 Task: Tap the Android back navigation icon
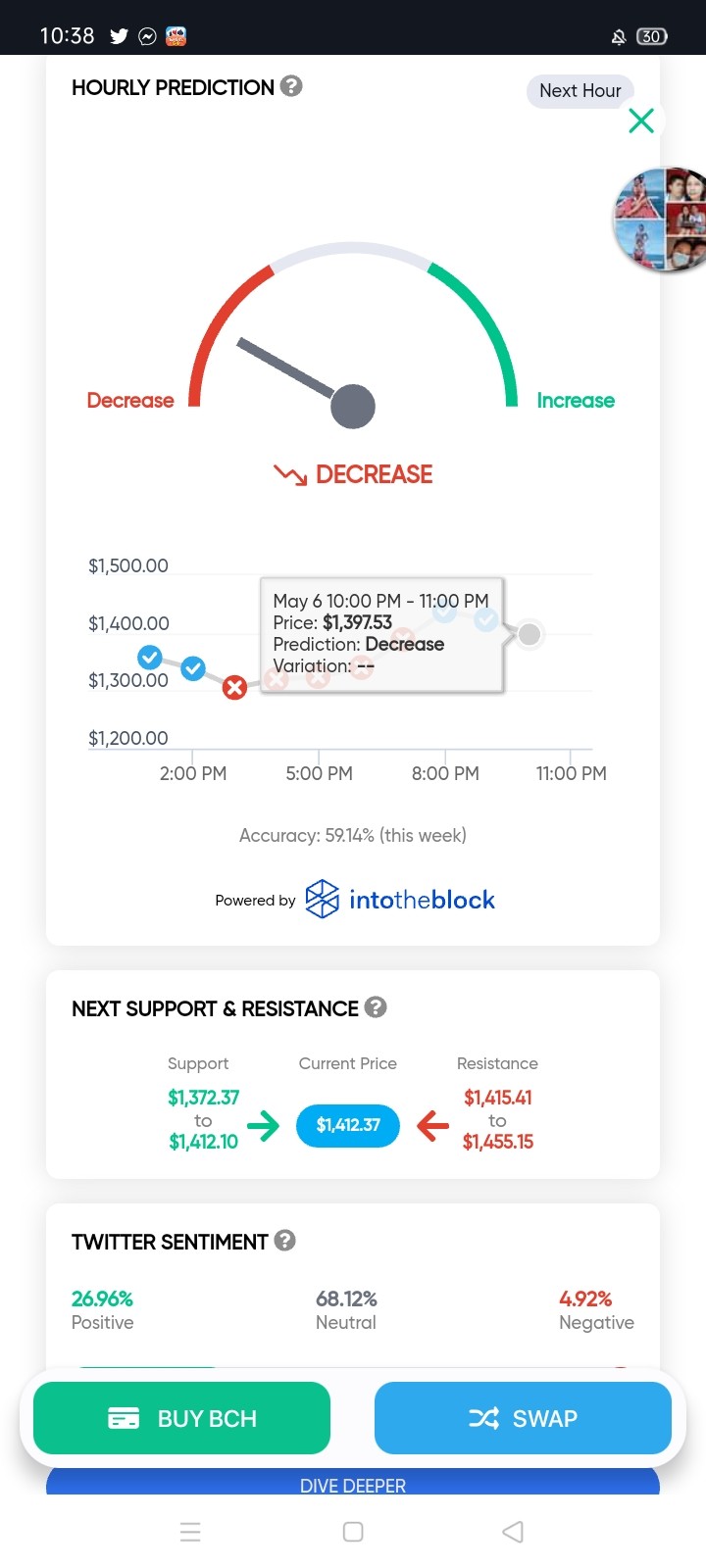click(513, 1532)
